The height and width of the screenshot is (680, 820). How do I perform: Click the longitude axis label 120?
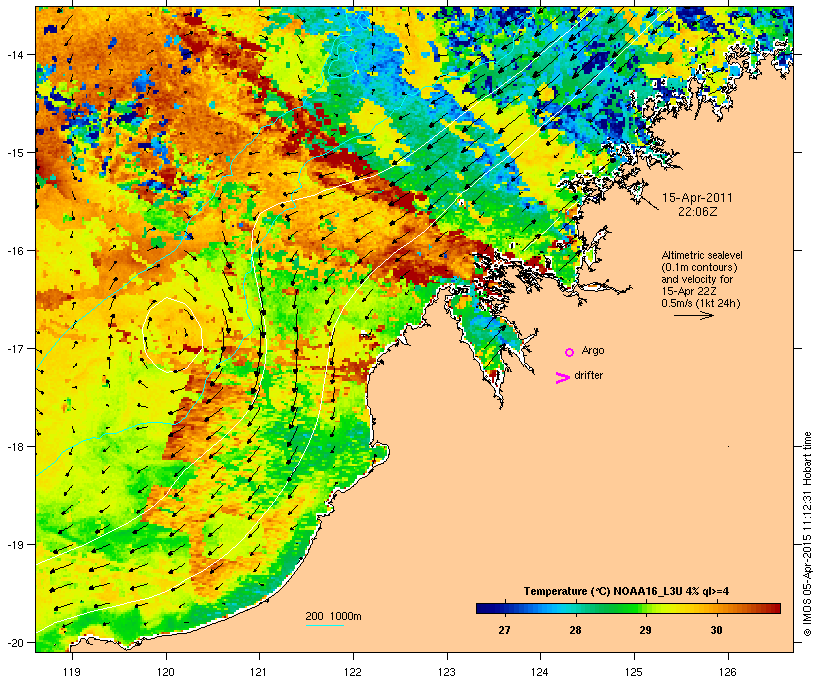166,672
